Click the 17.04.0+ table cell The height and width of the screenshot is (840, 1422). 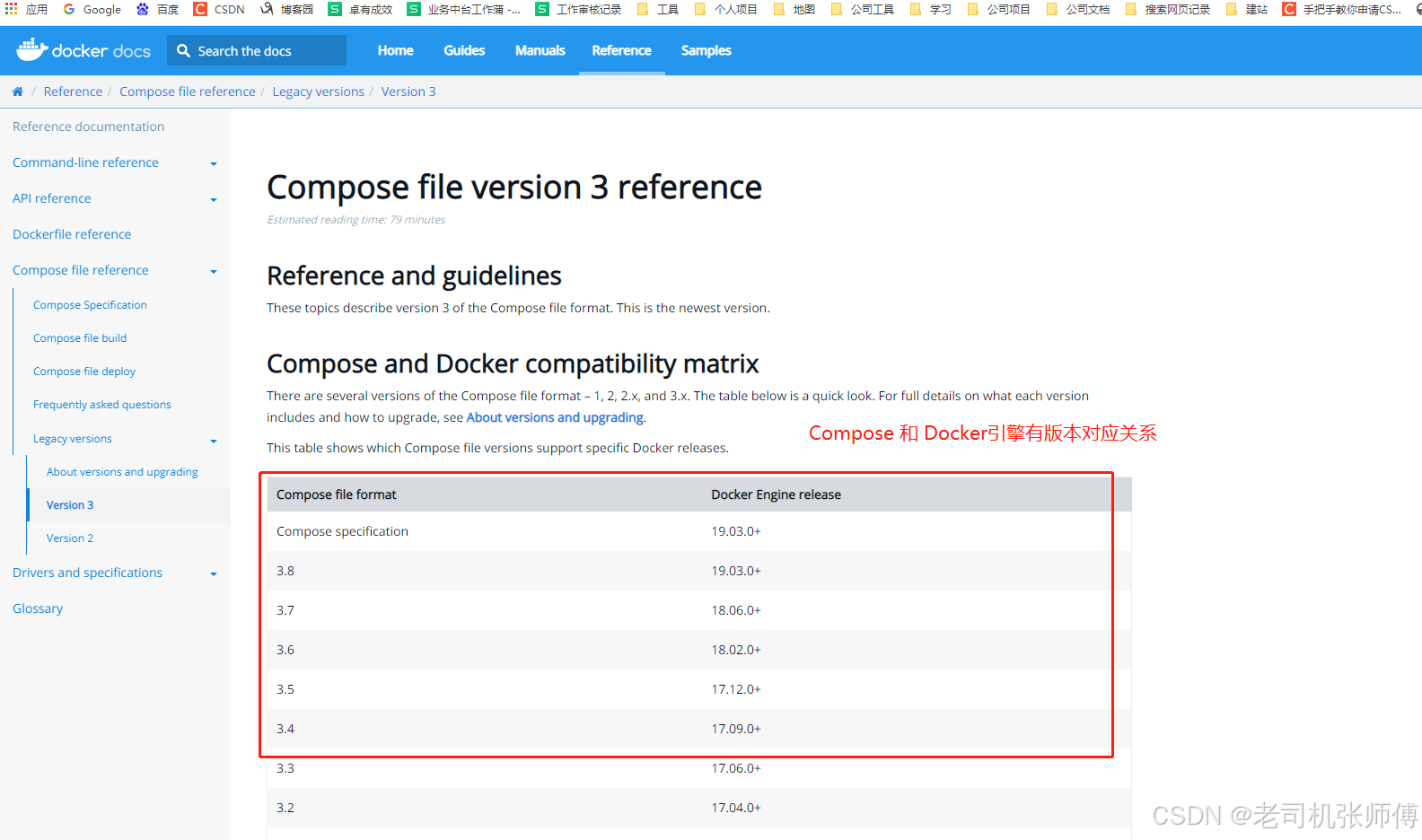point(736,808)
